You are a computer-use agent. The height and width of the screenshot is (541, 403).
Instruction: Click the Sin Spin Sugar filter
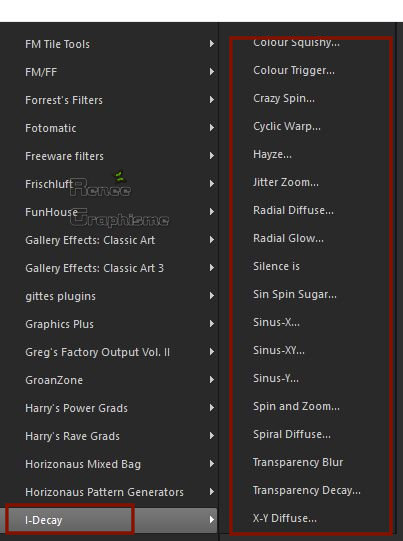295,294
